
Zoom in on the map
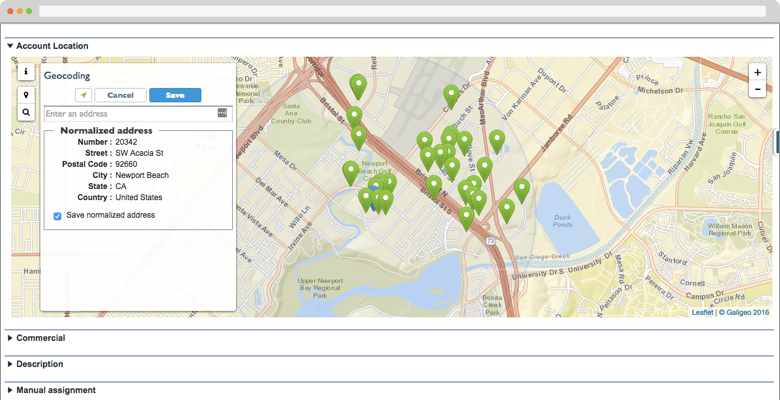(757, 73)
